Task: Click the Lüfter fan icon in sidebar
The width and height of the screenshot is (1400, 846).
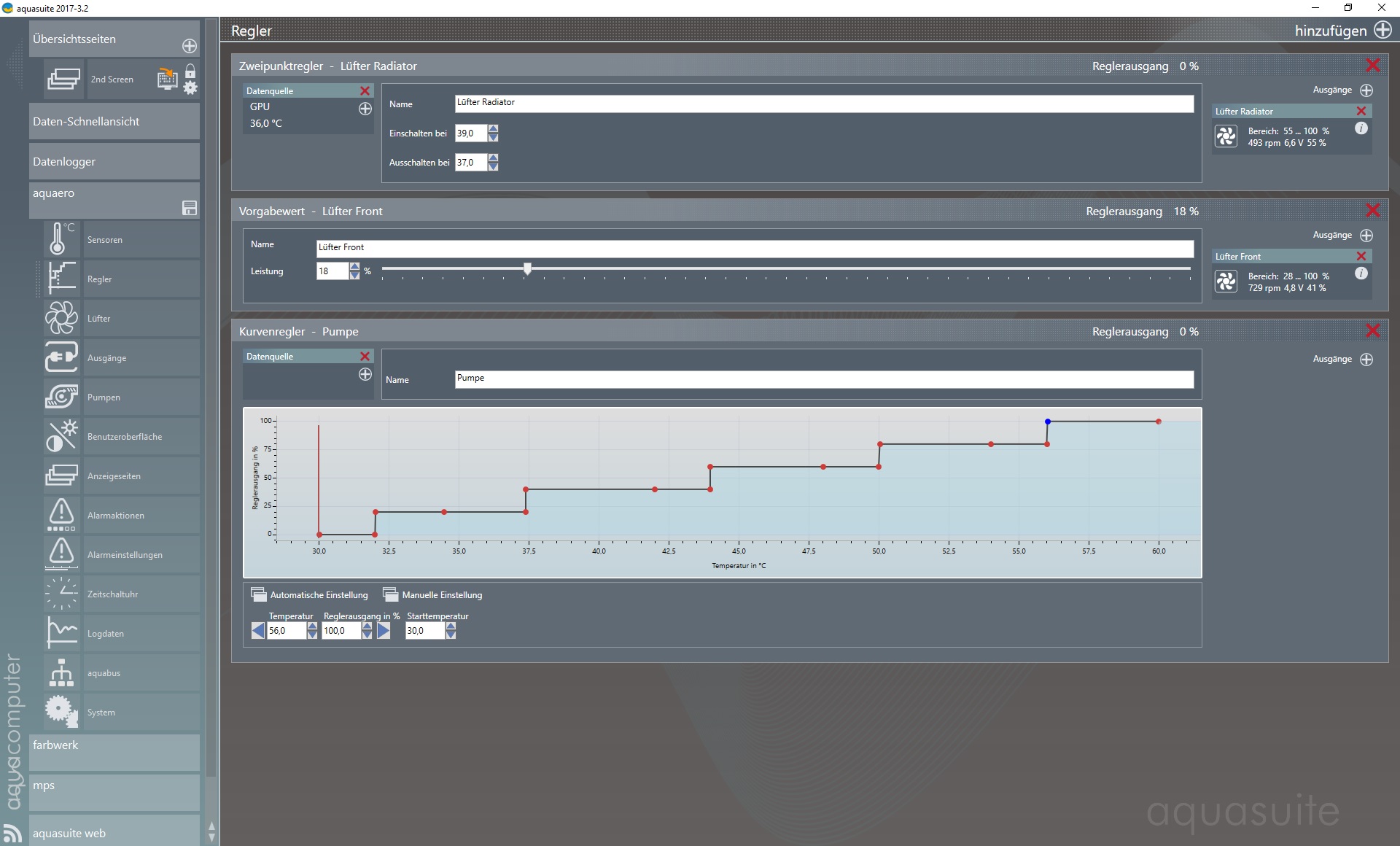Action: 61,318
